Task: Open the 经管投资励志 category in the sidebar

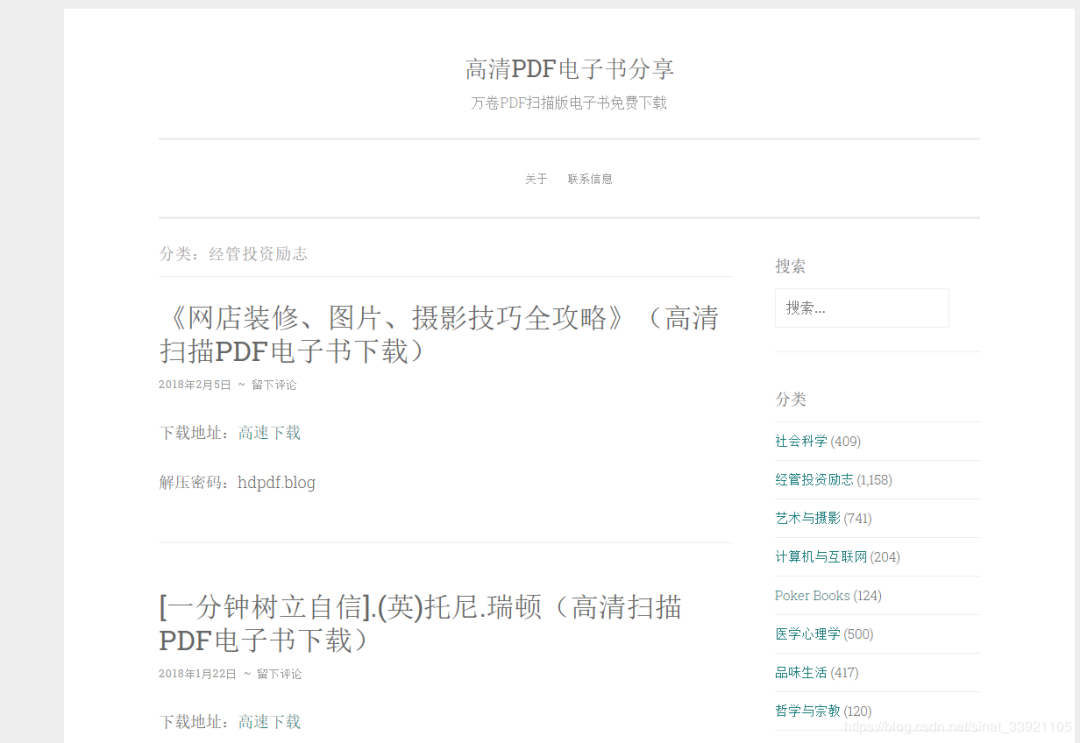Action: click(814, 480)
